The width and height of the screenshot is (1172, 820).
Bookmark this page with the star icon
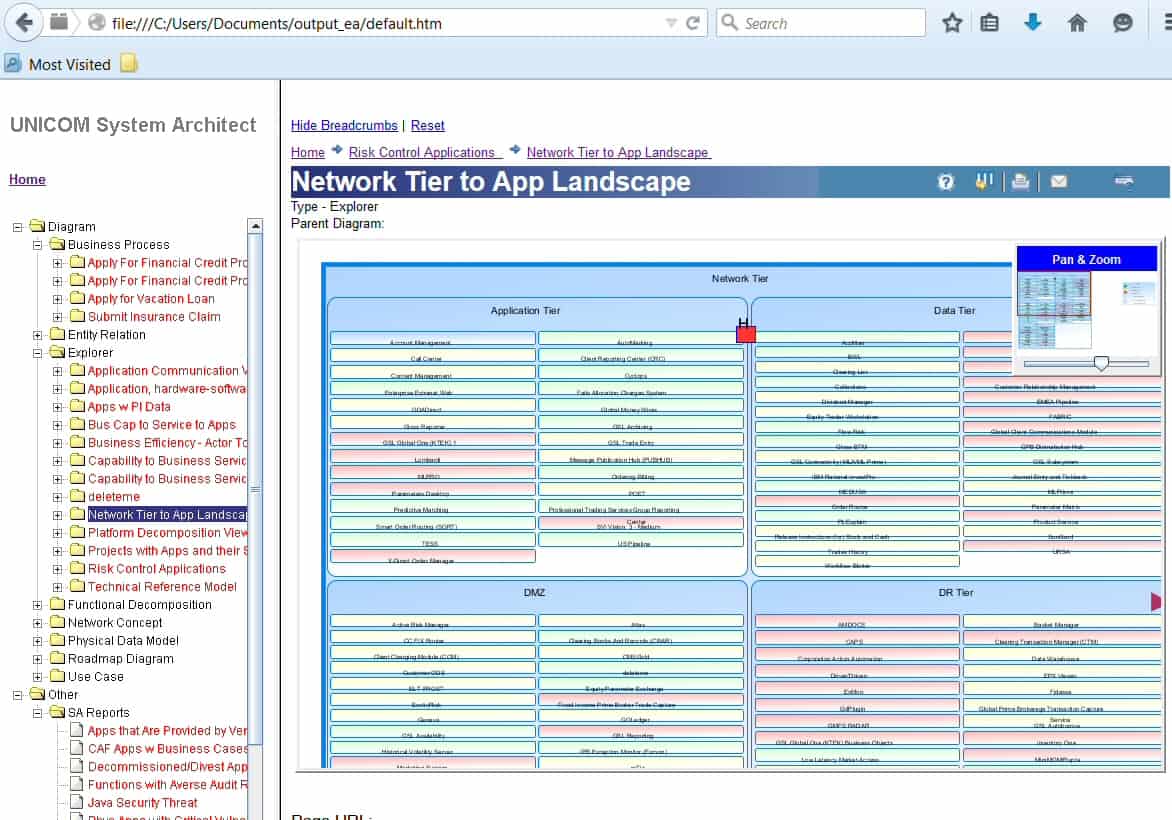point(952,23)
